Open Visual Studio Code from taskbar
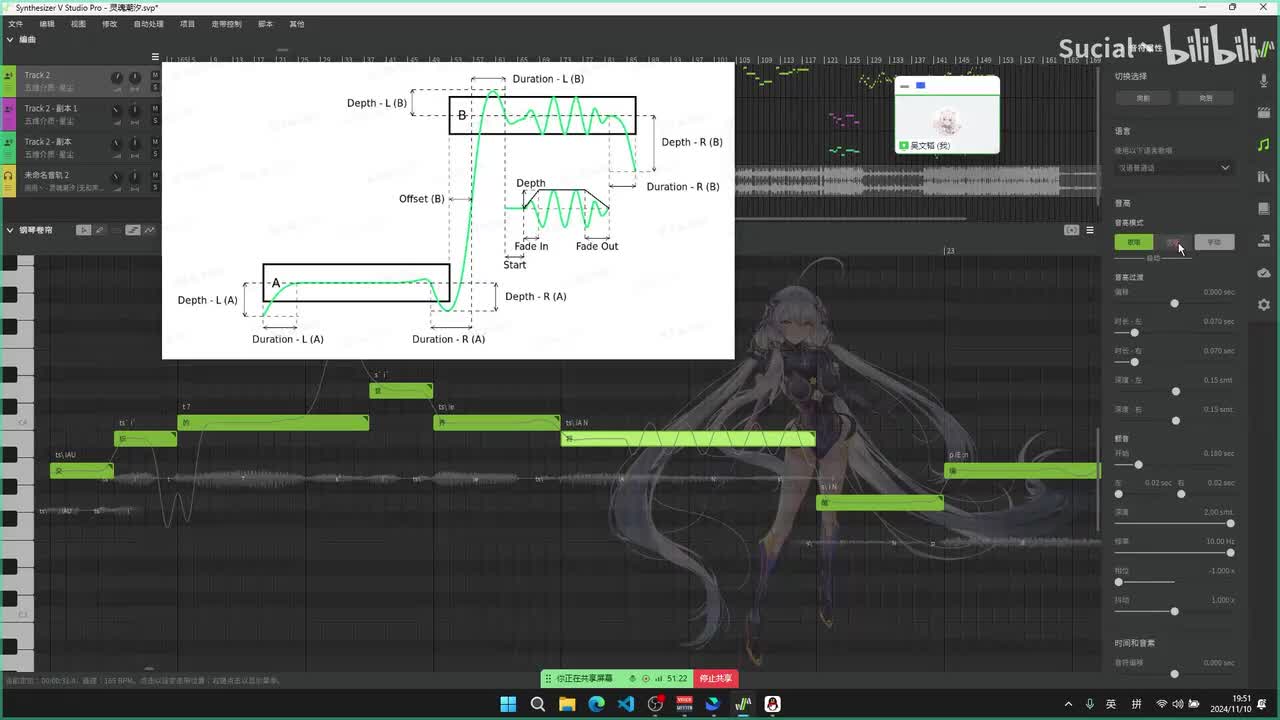 coord(625,704)
